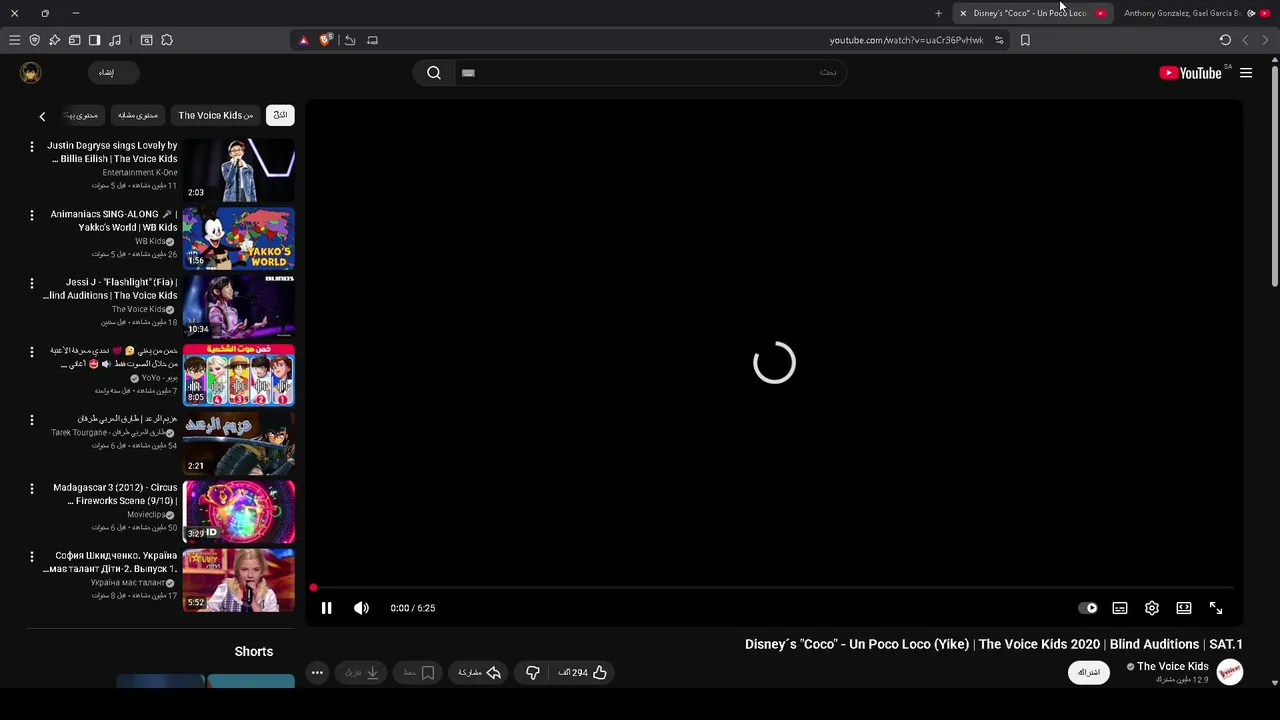Reload the page with the refresh icon
The height and width of the screenshot is (720, 1280).
point(1225,40)
